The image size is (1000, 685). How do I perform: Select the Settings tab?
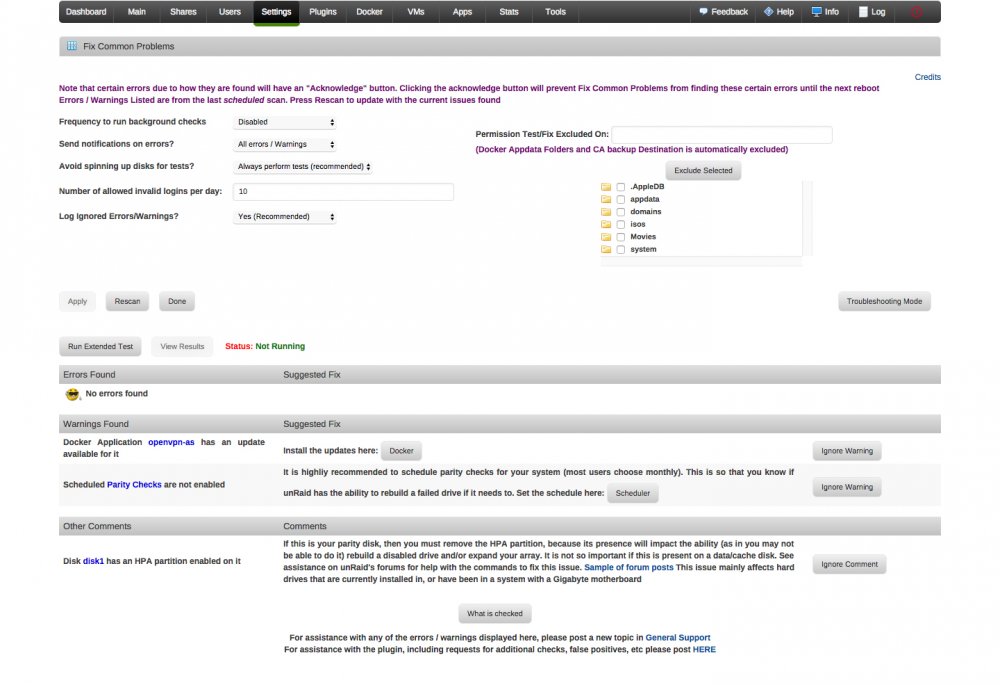tap(276, 11)
